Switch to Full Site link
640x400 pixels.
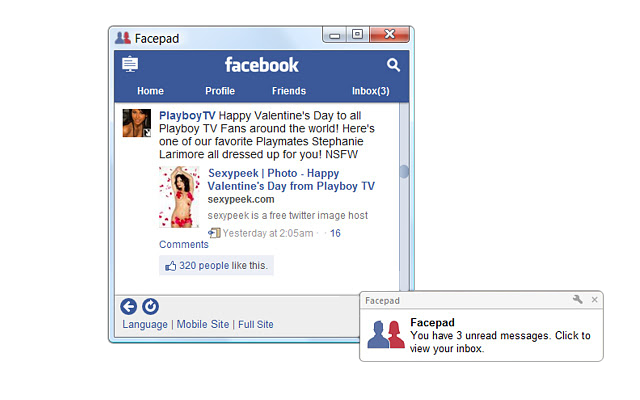click(x=256, y=324)
